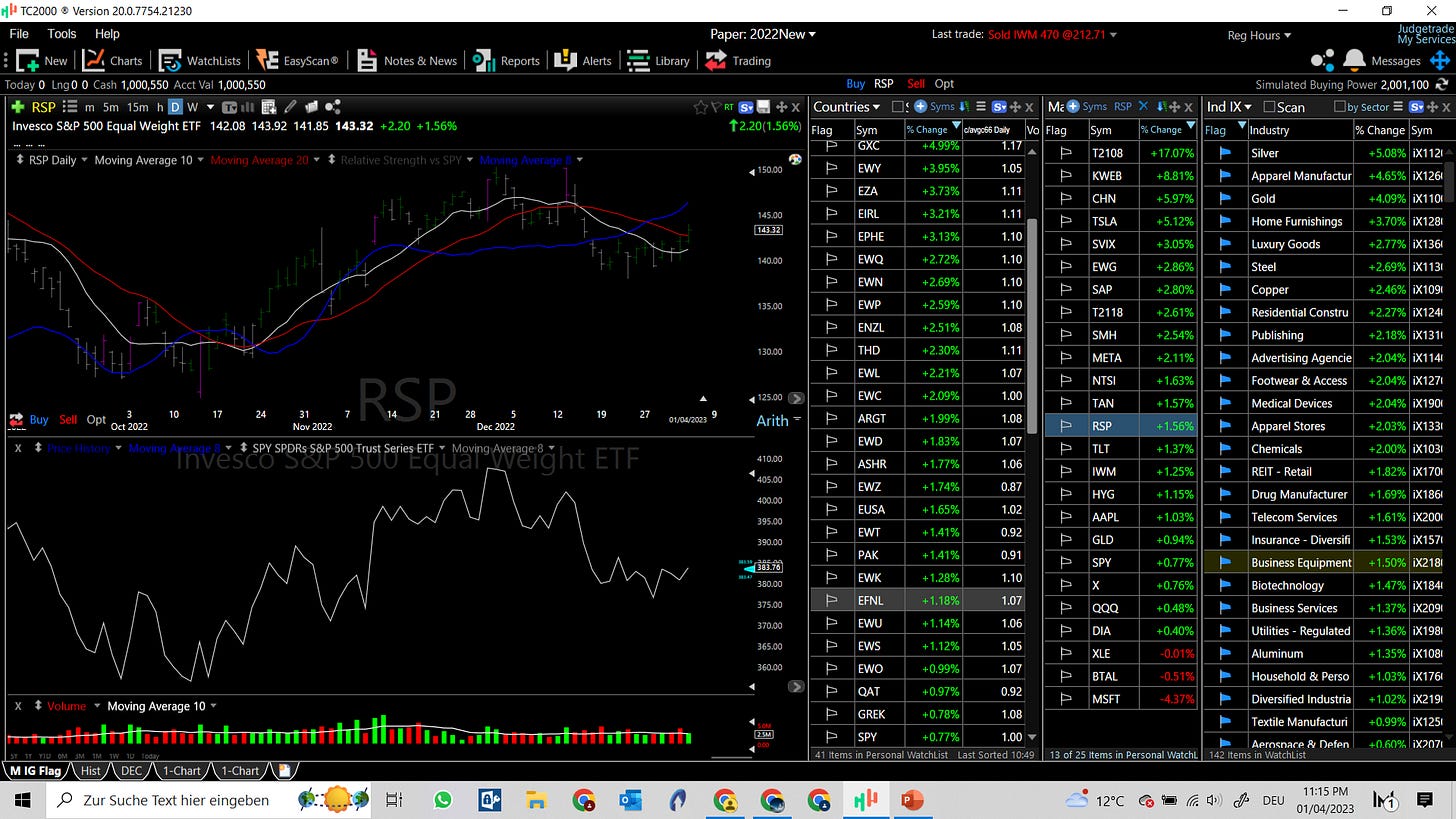Switch chart to hourly (h) timeframe
1456x819 pixels.
pos(159,107)
